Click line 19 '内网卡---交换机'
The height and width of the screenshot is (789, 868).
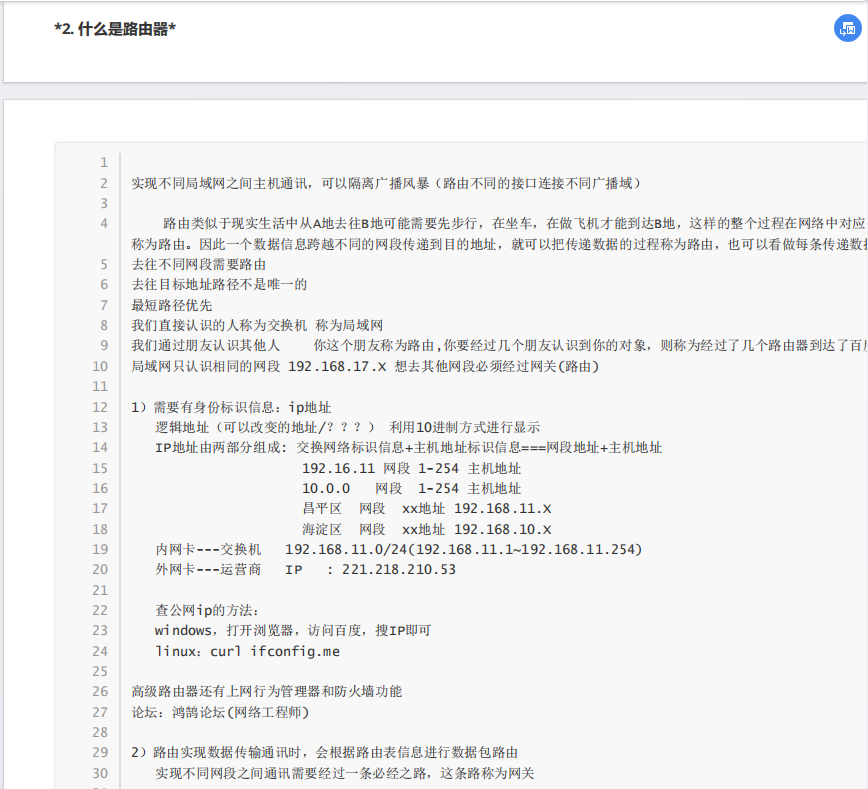click(x=208, y=549)
